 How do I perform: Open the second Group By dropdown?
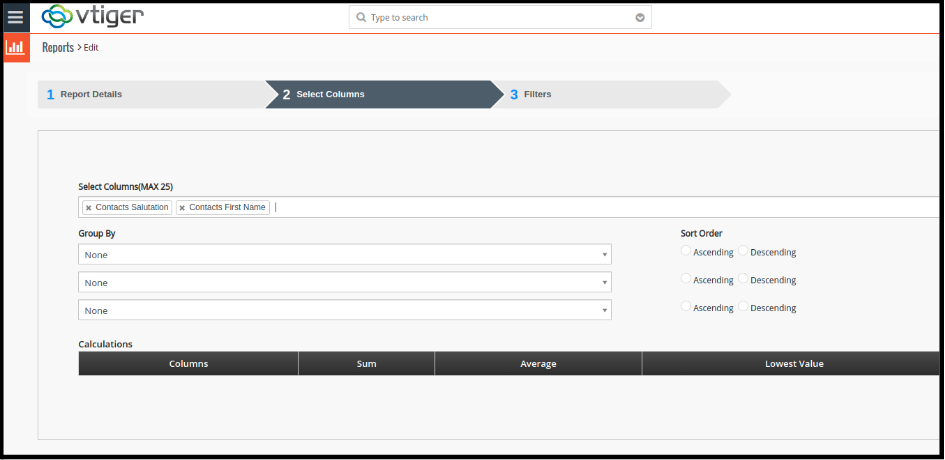click(344, 283)
